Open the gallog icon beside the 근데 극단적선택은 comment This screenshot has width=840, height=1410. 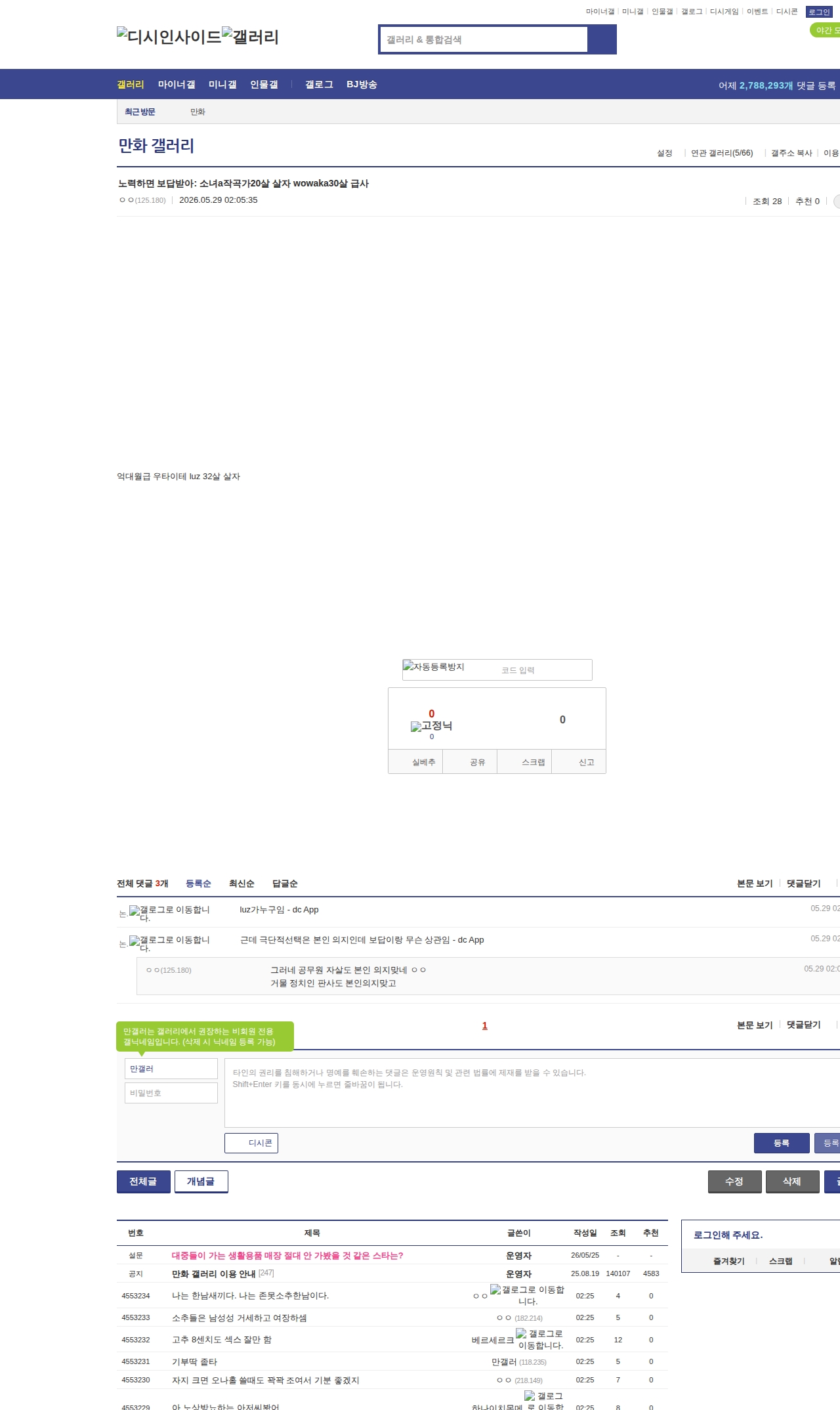[x=169, y=944]
